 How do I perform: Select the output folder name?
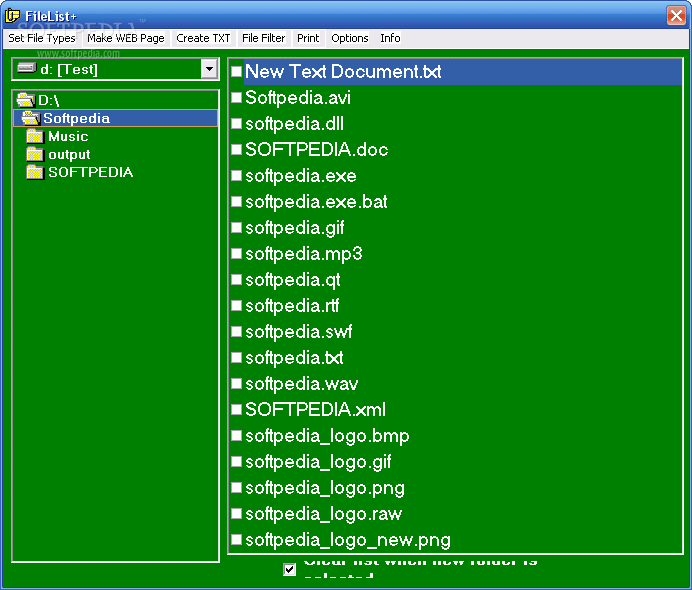tap(69, 154)
